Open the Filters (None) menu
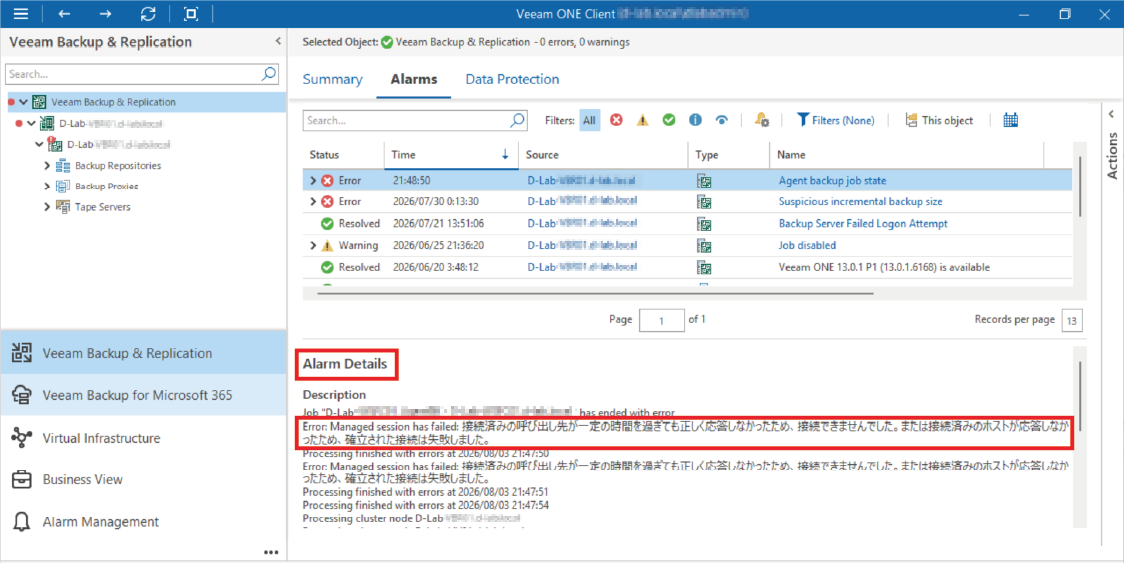Viewport: 1125px width, 563px height. coord(836,120)
